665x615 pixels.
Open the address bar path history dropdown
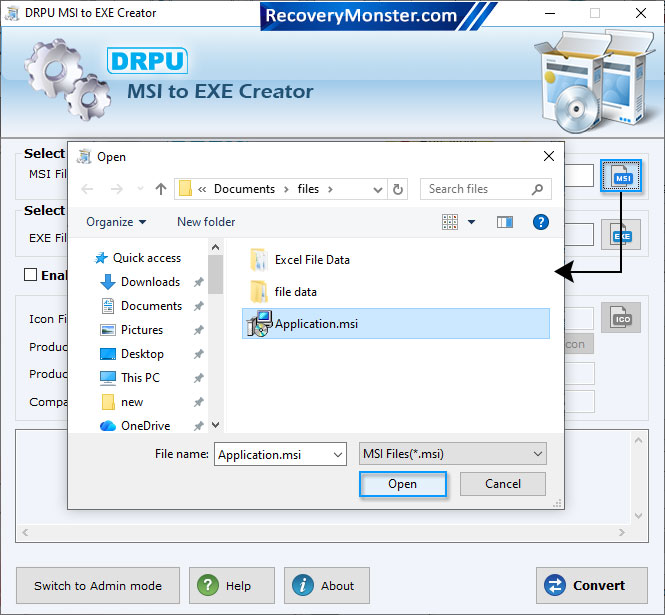[377, 189]
